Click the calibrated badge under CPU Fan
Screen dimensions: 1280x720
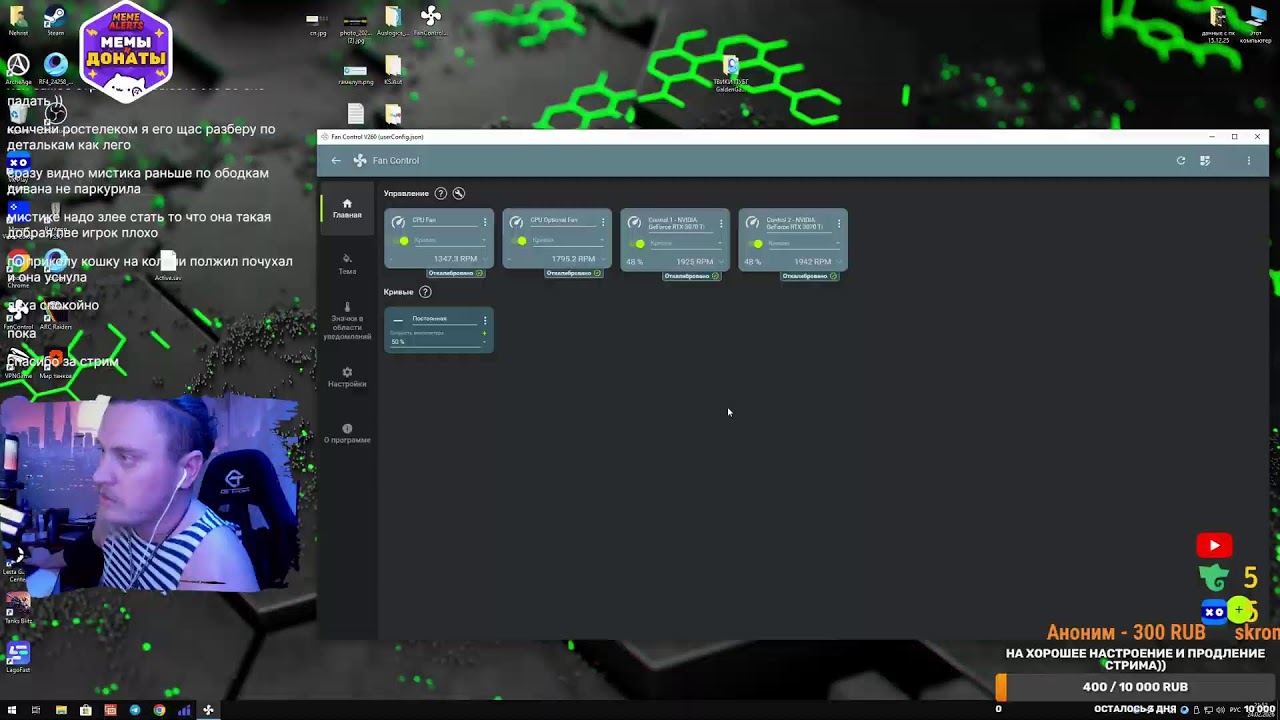tap(455, 273)
